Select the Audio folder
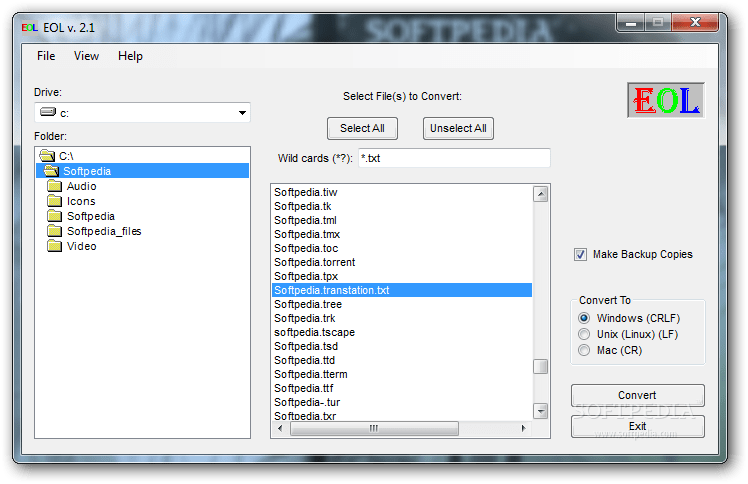 (82, 186)
